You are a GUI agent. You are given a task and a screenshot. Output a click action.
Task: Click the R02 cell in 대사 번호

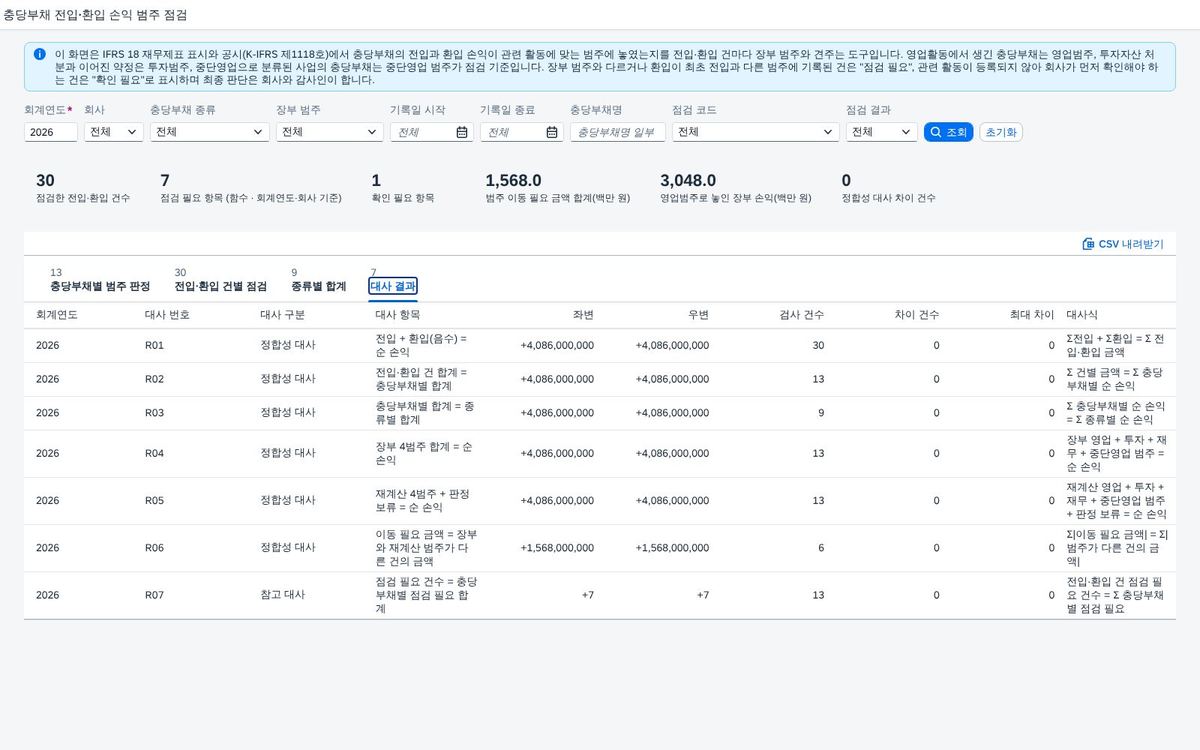154,380
